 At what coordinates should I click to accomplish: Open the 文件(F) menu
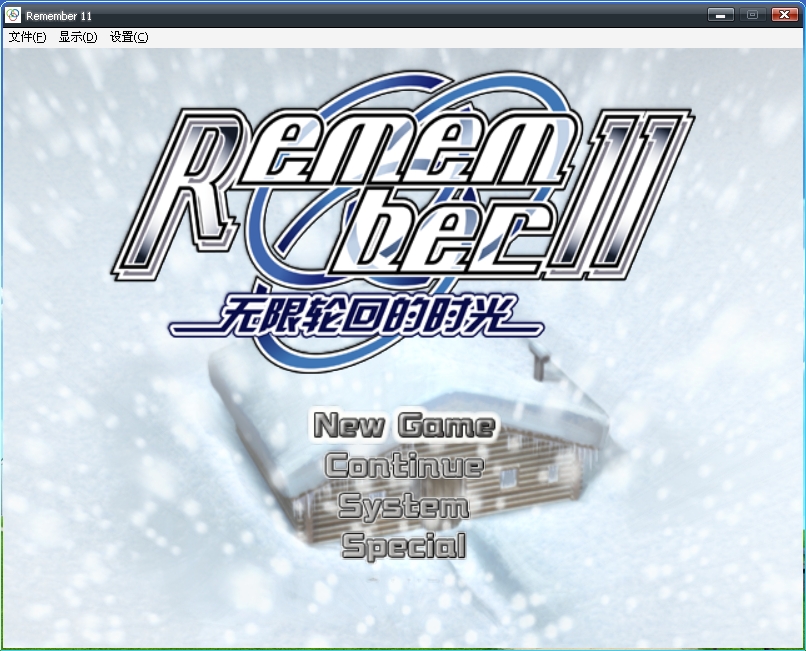click(27, 37)
